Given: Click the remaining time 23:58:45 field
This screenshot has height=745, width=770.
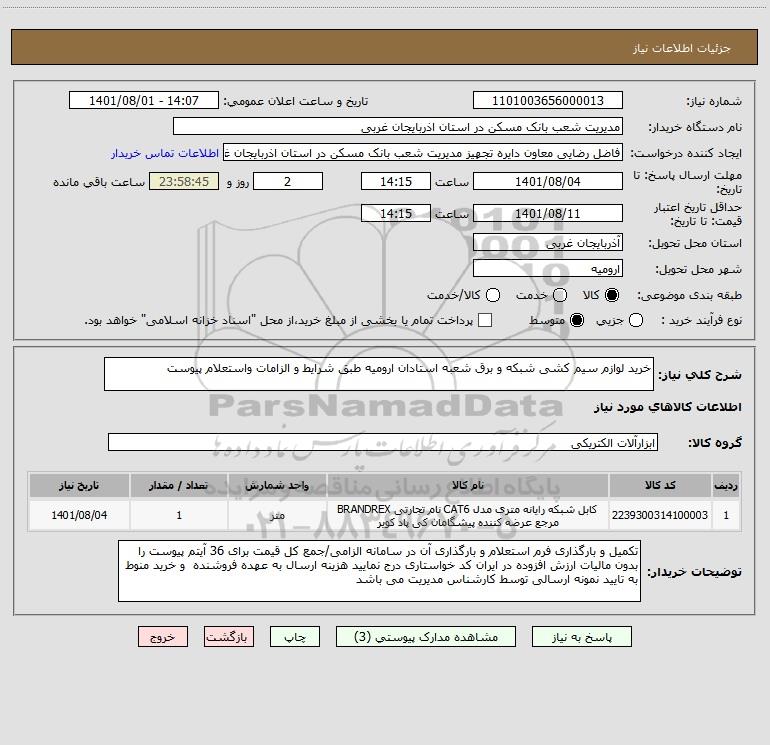Looking at the screenshot, I should point(184,181).
